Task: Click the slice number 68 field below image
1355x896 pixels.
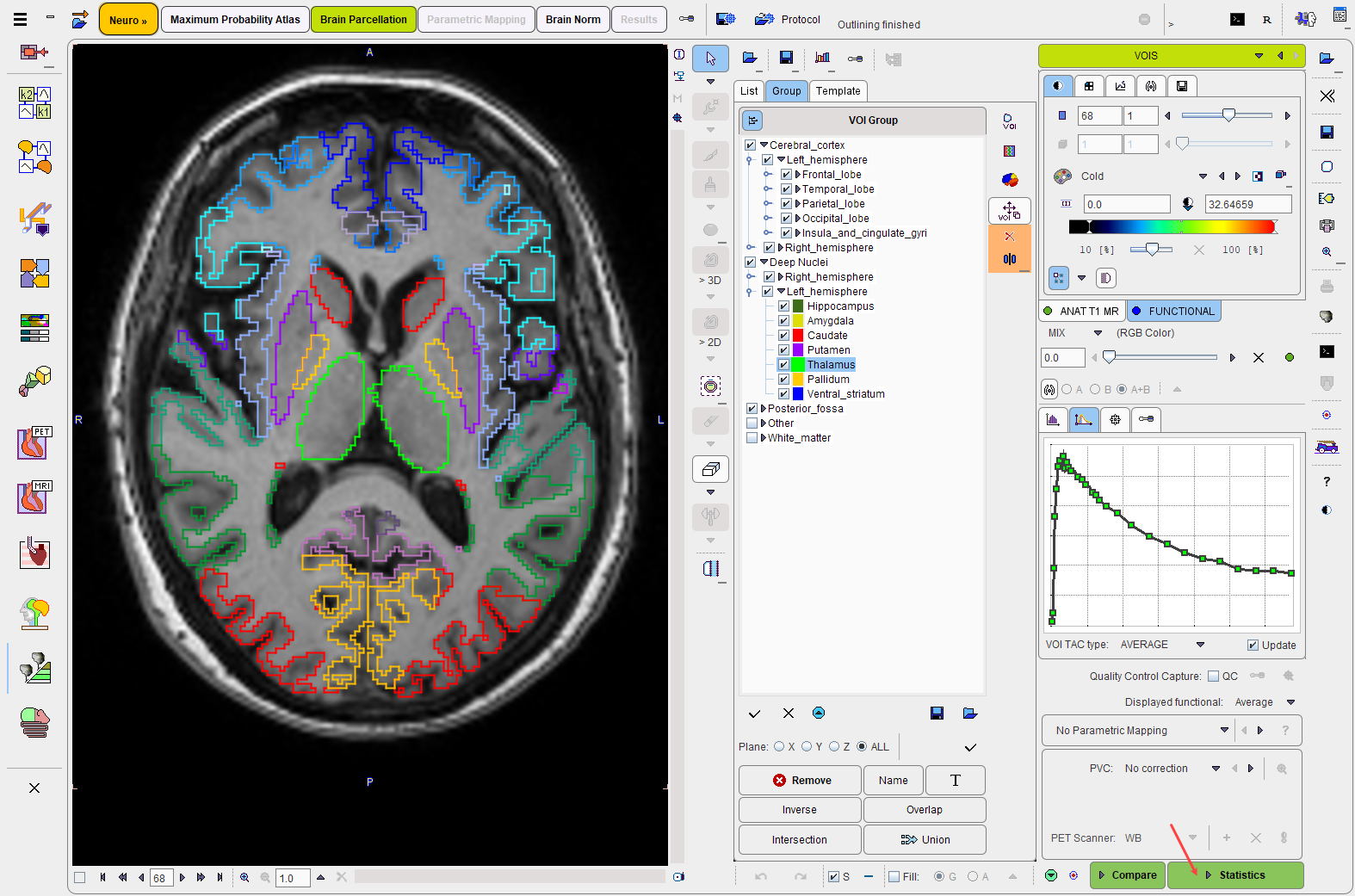Action: [x=162, y=878]
